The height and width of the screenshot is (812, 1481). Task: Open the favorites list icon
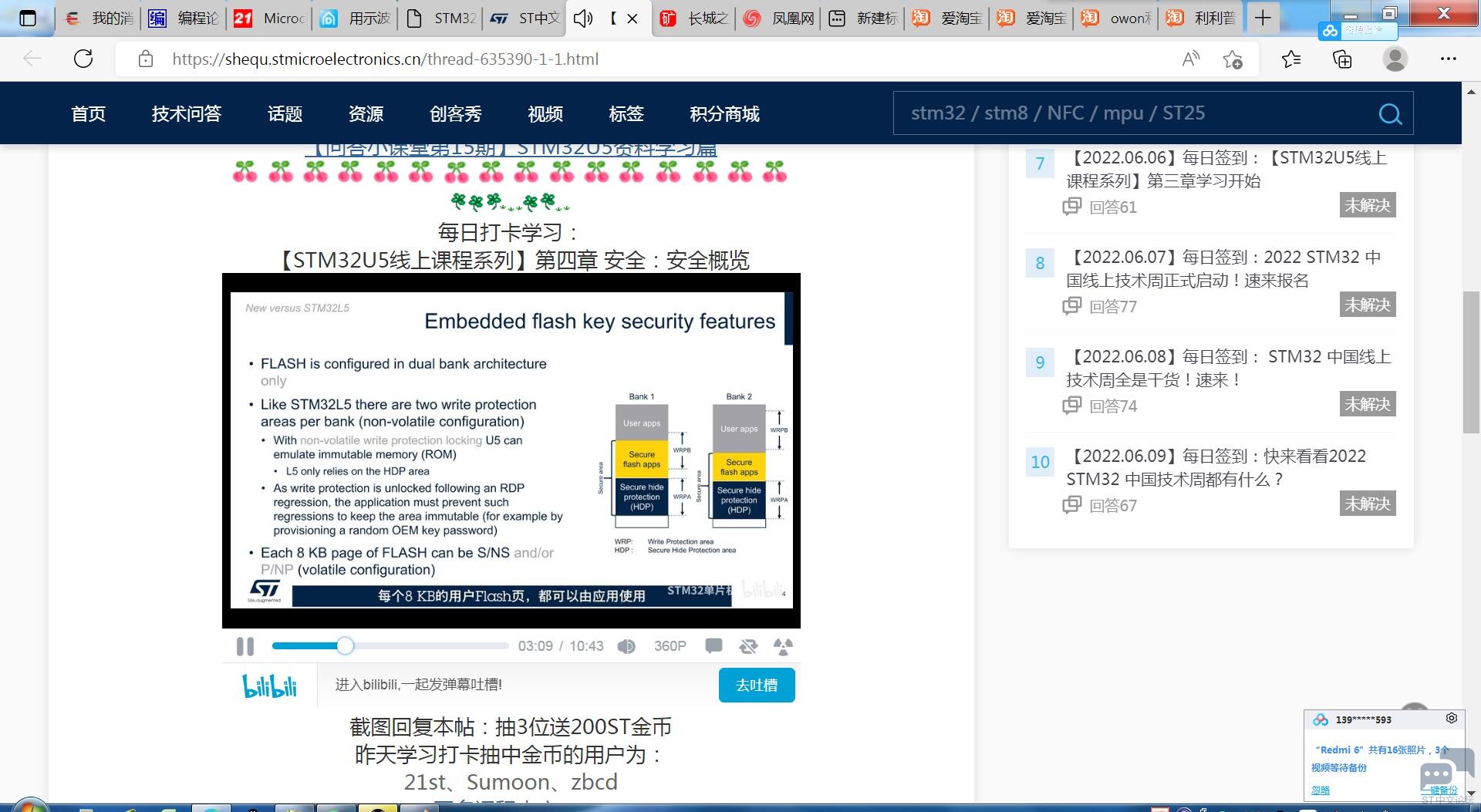coord(1290,59)
